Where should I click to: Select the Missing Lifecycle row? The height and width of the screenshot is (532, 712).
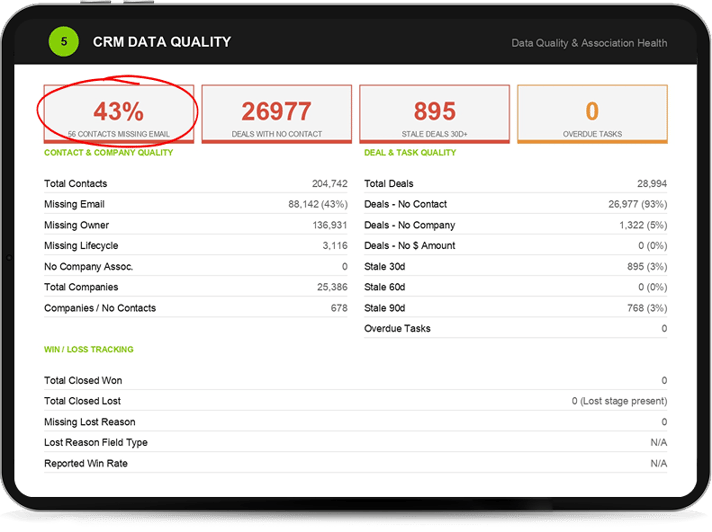(196, 246)
